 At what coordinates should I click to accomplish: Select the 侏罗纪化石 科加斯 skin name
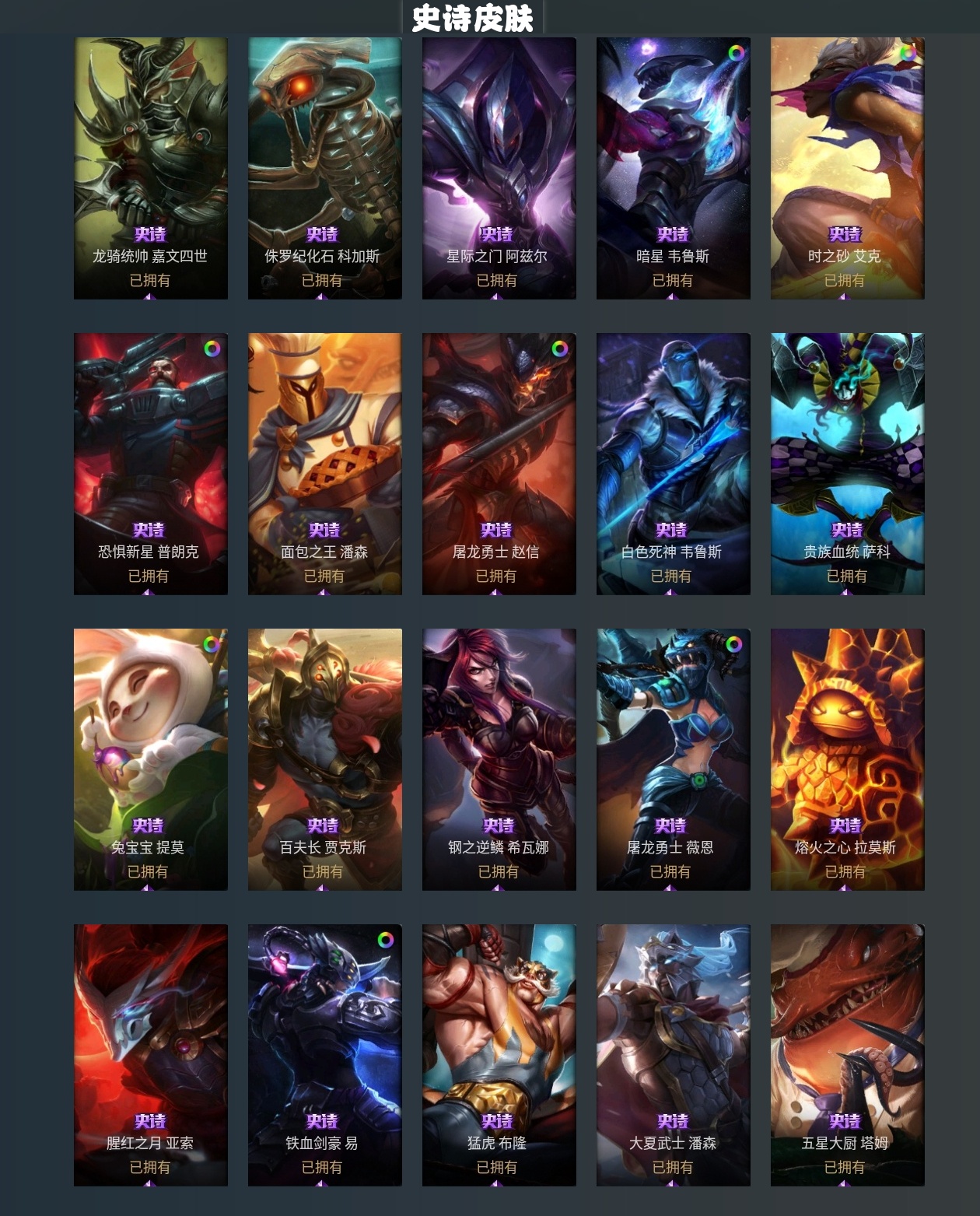(322, 256)
